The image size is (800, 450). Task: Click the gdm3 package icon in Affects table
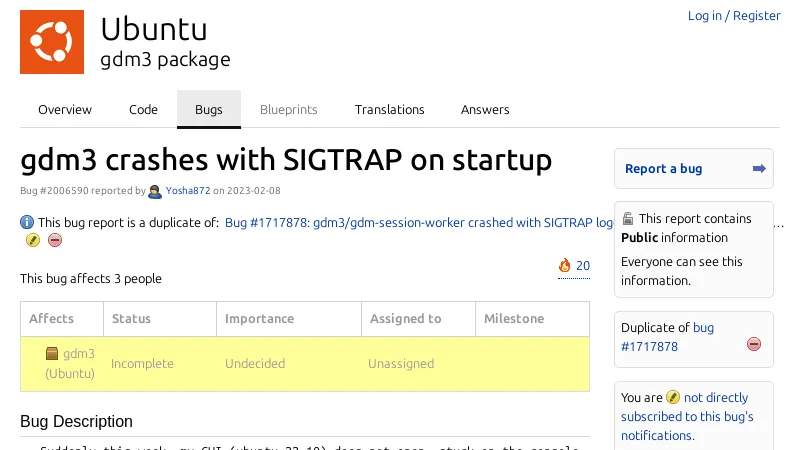click(52, 353)
